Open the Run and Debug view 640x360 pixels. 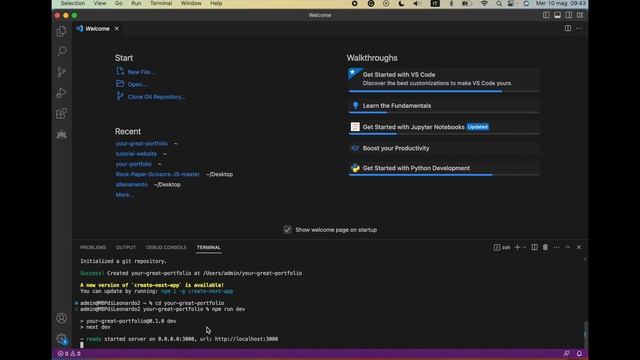pyautogui.click(x=61, y=93)
